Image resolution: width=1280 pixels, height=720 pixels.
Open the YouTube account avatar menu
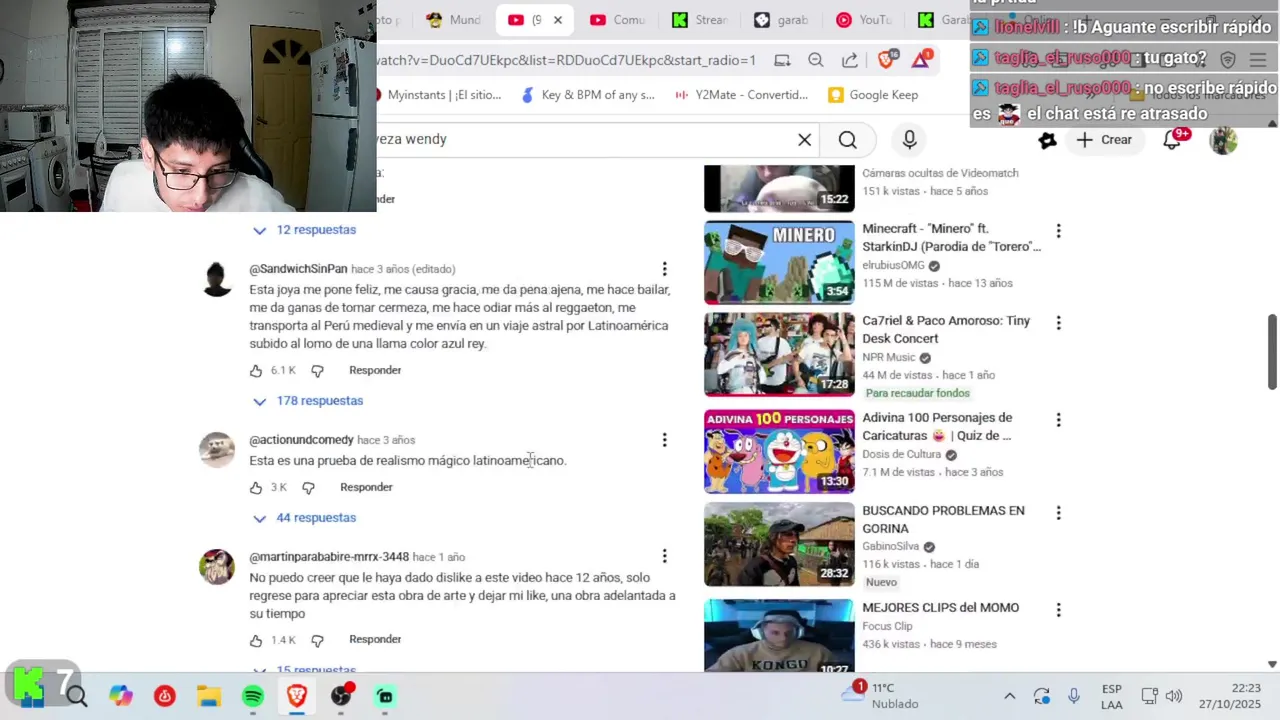click(x=1223, y=140)
